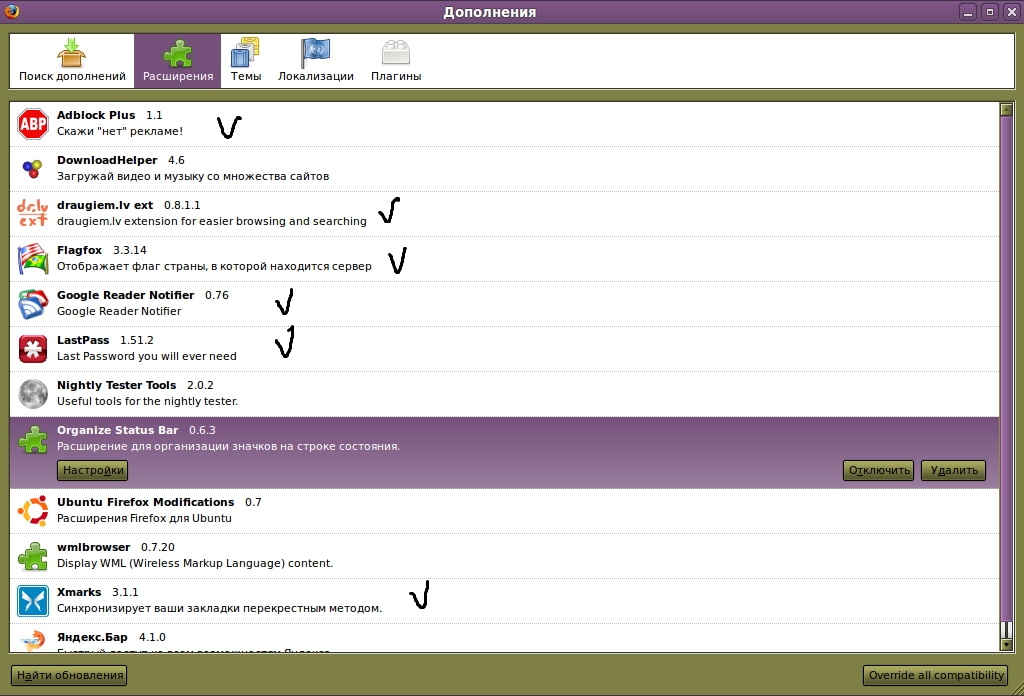1024x696 pixels.
Task: Select the wmlbrowser 0.7.20 entry
Action: point(504,556)
